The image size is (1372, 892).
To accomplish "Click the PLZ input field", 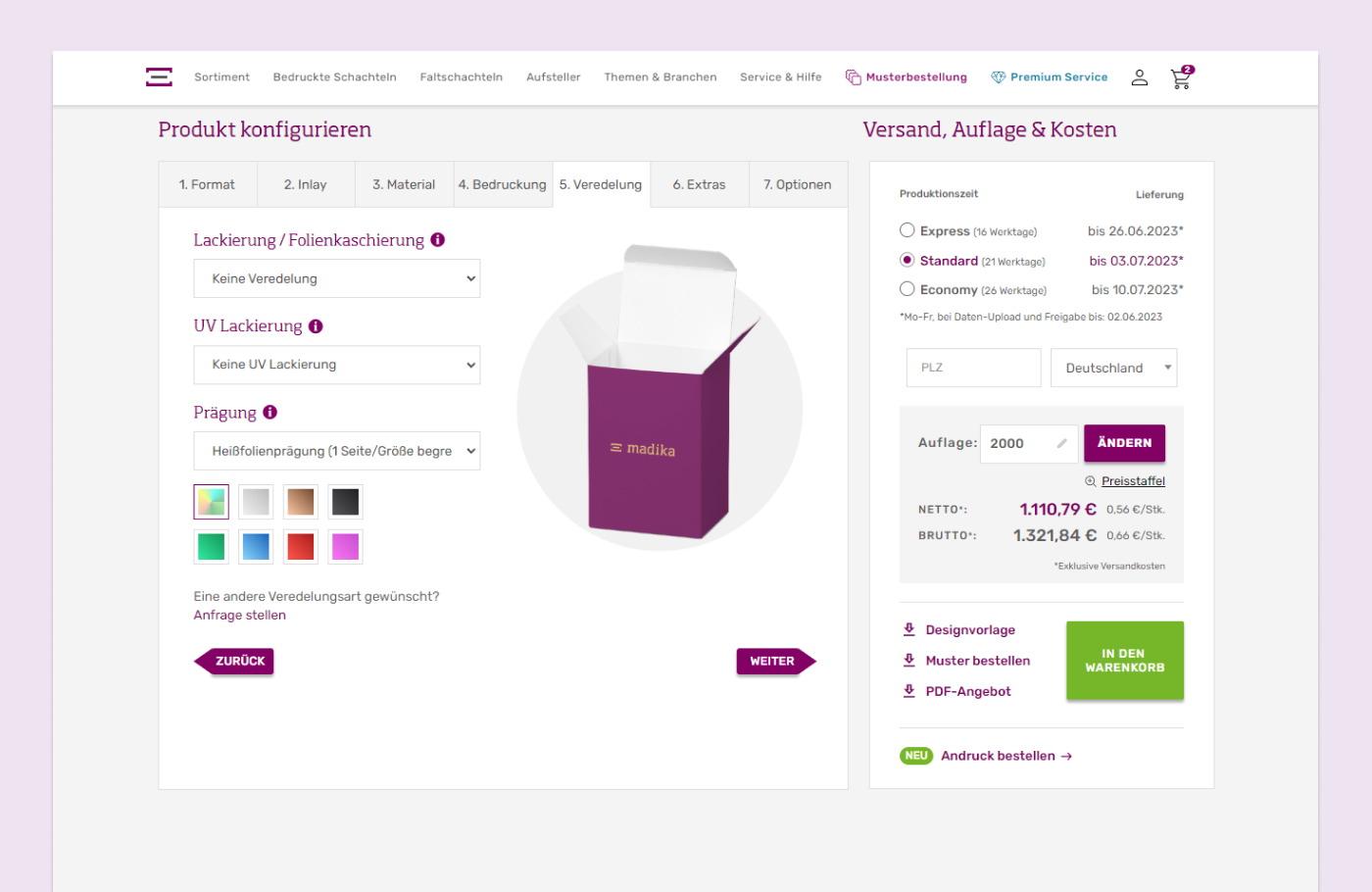I will 972,368.
